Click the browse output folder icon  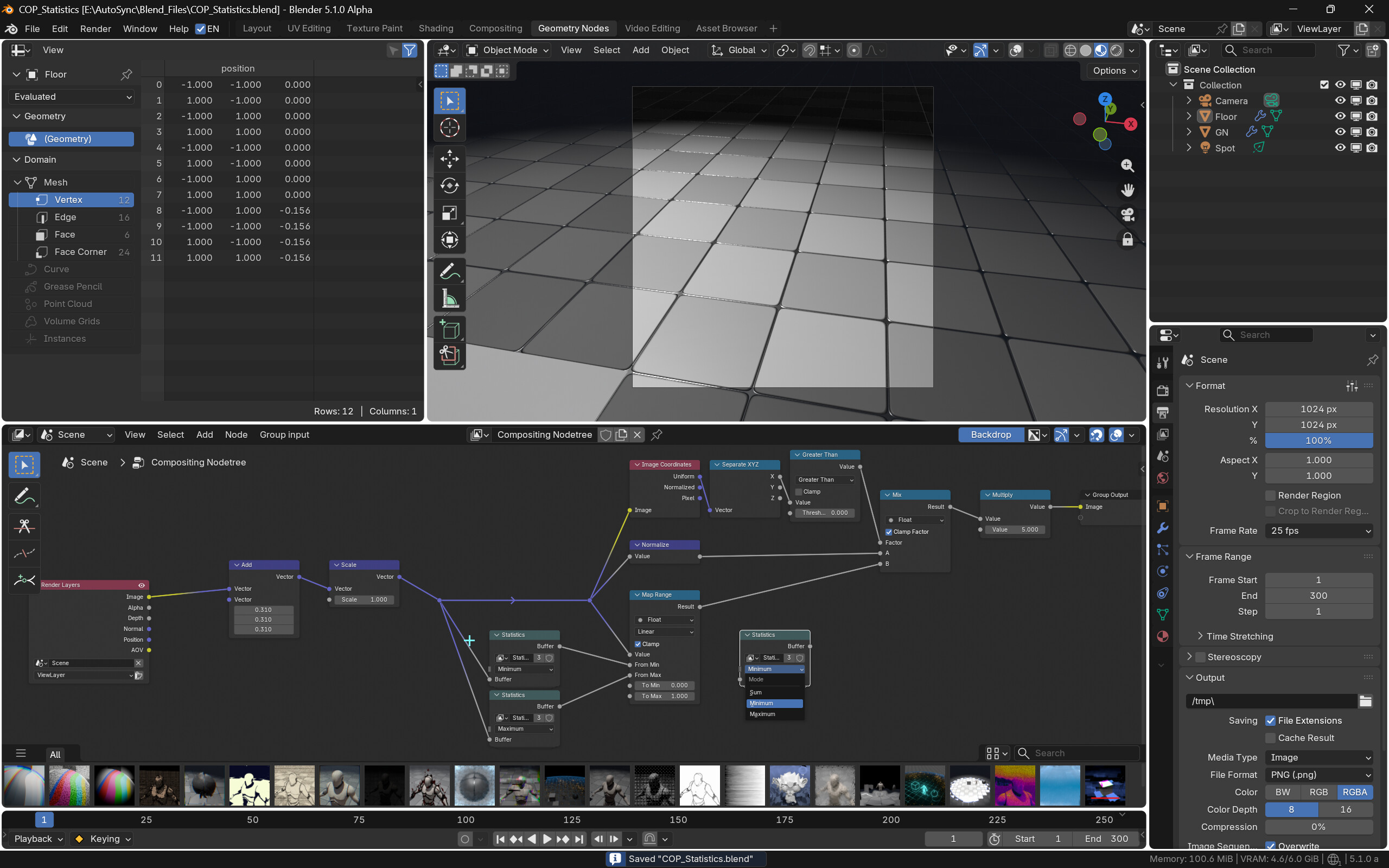(x=1366, y=701)
